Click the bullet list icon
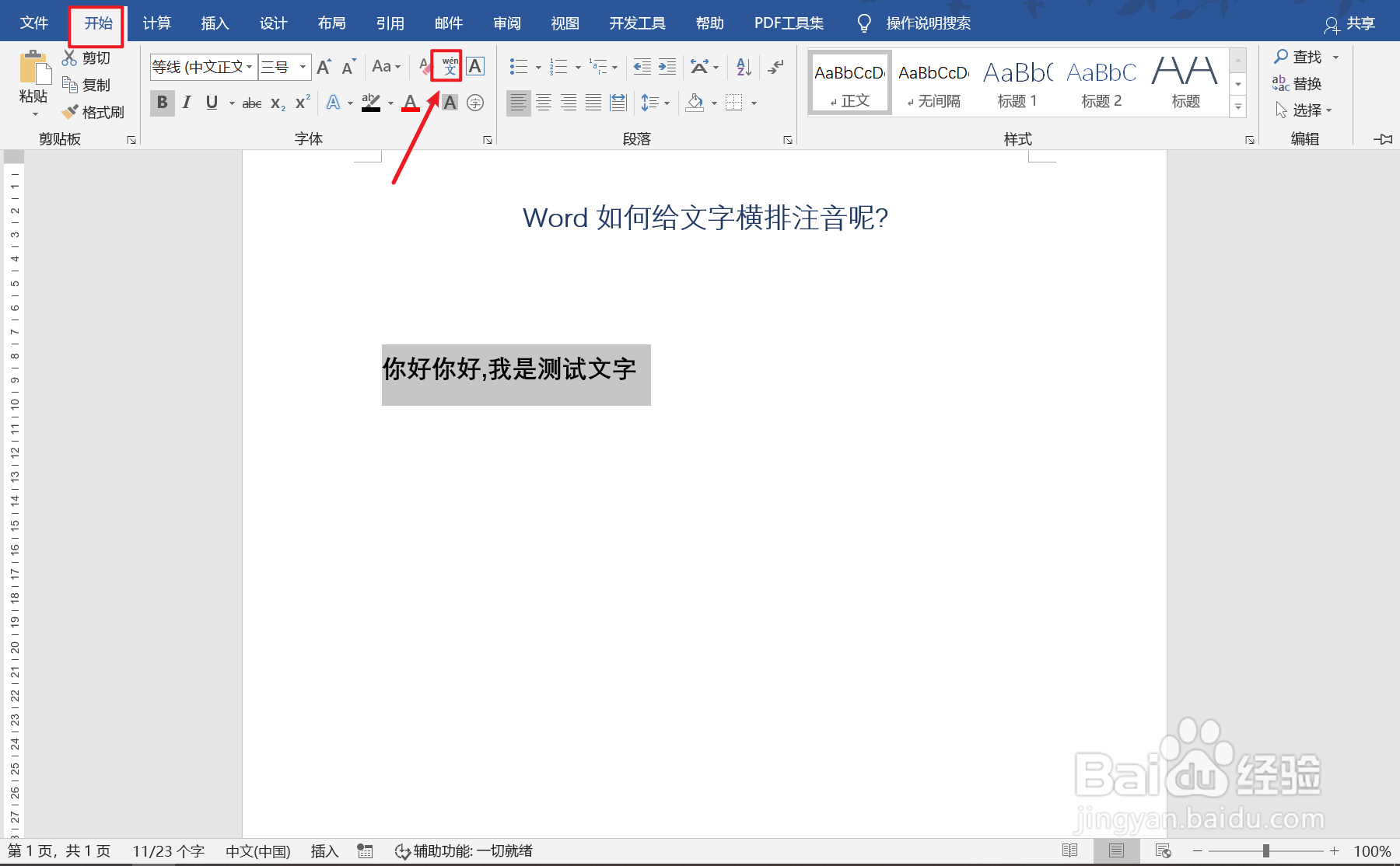This screenshot has height=866, width=1400. (519, 67)
